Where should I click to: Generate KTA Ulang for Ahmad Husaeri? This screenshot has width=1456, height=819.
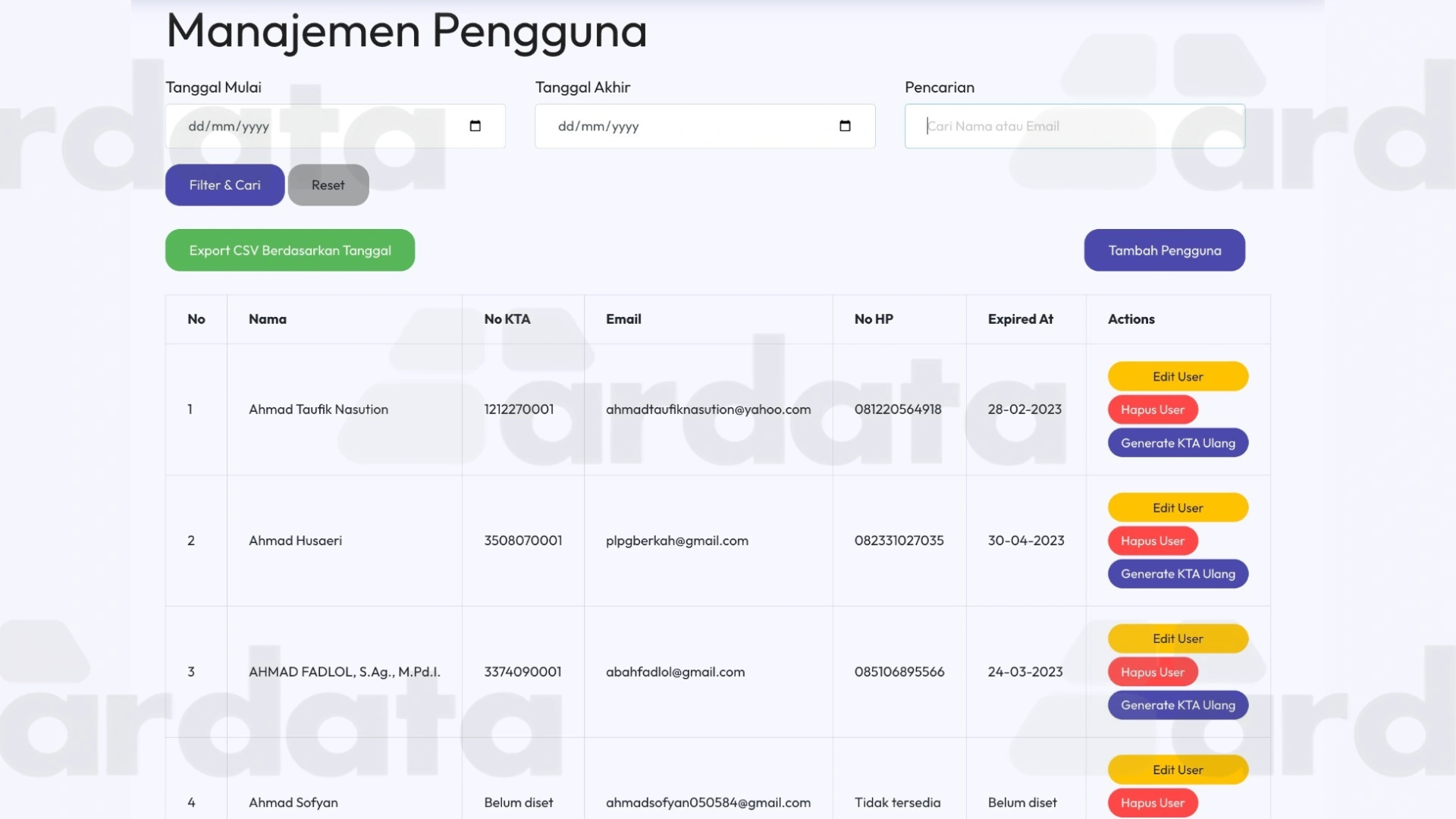click(1178, 574)
